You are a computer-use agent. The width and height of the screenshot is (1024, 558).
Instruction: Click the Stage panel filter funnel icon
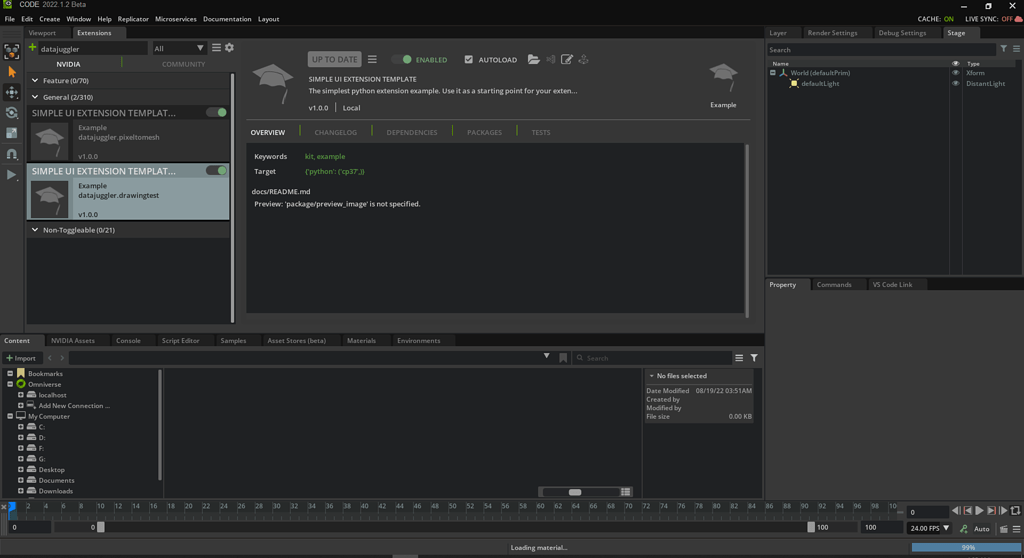coord(1004,49)
